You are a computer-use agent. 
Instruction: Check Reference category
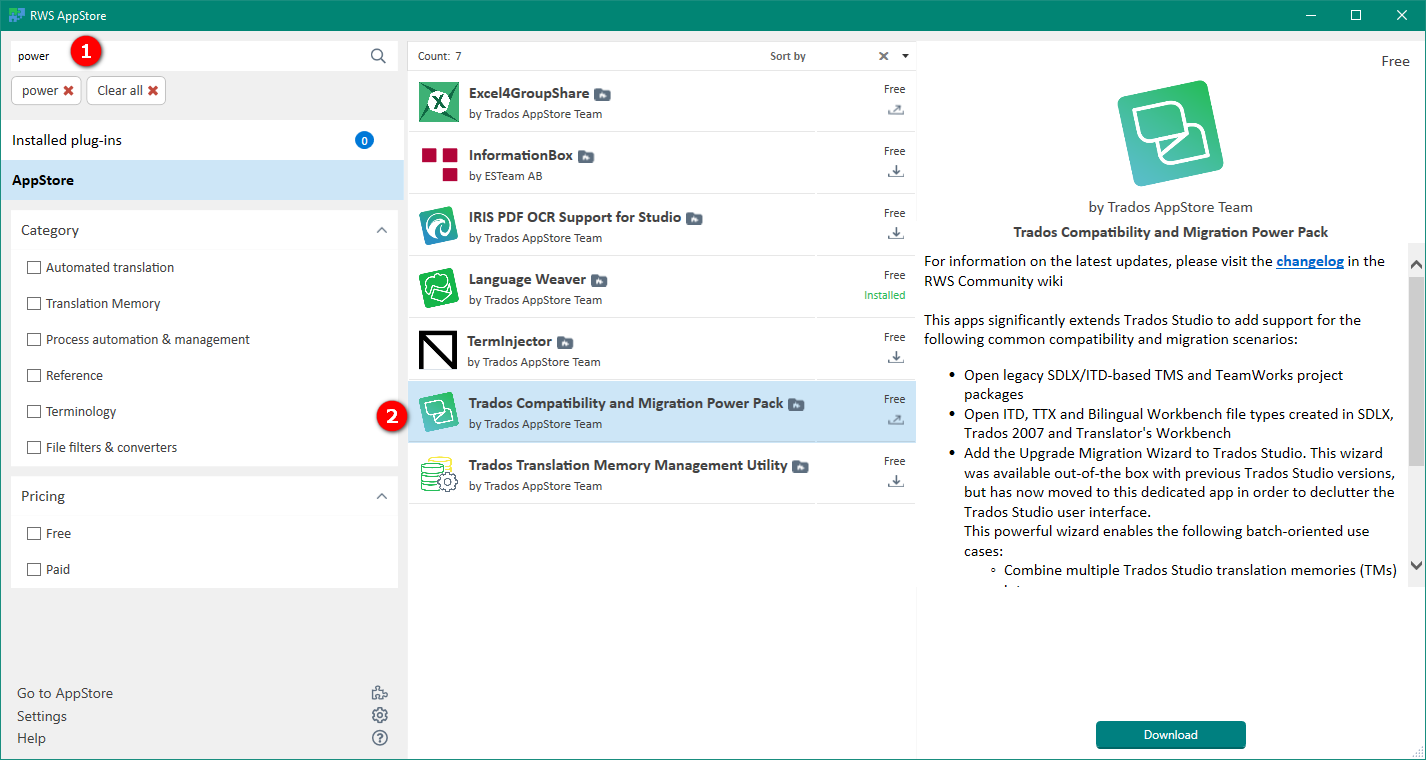click(x=34, y=376)
